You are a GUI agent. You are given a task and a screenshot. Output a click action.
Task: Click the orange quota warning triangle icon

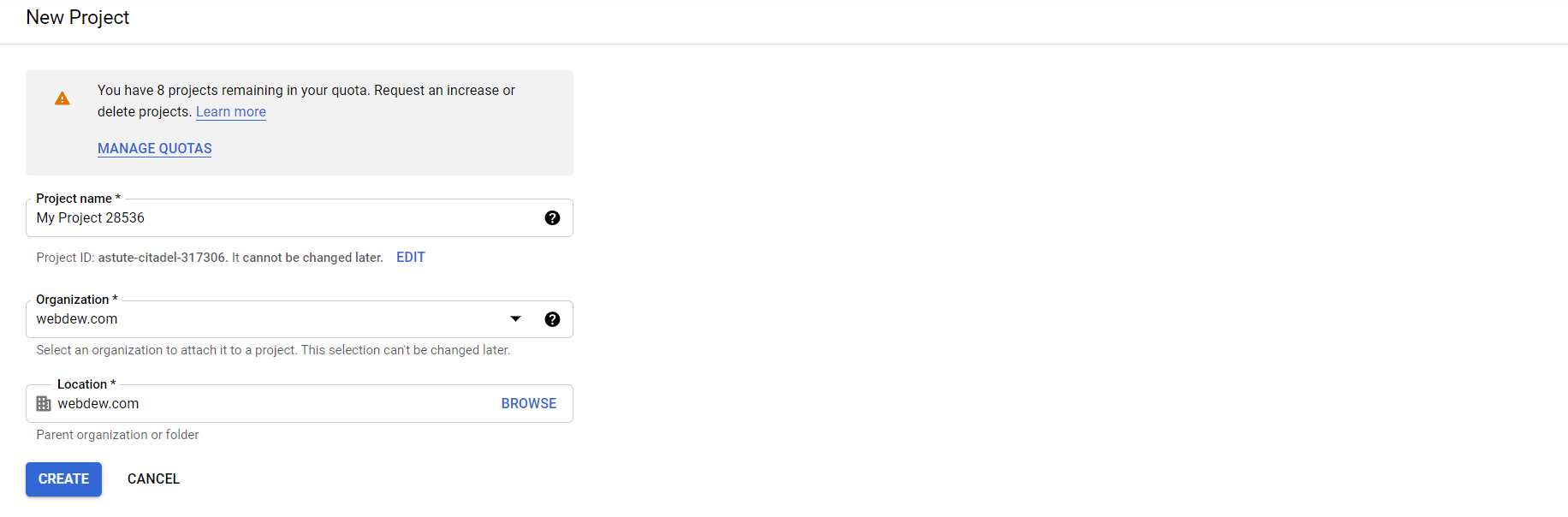click(x=62, y=98)
